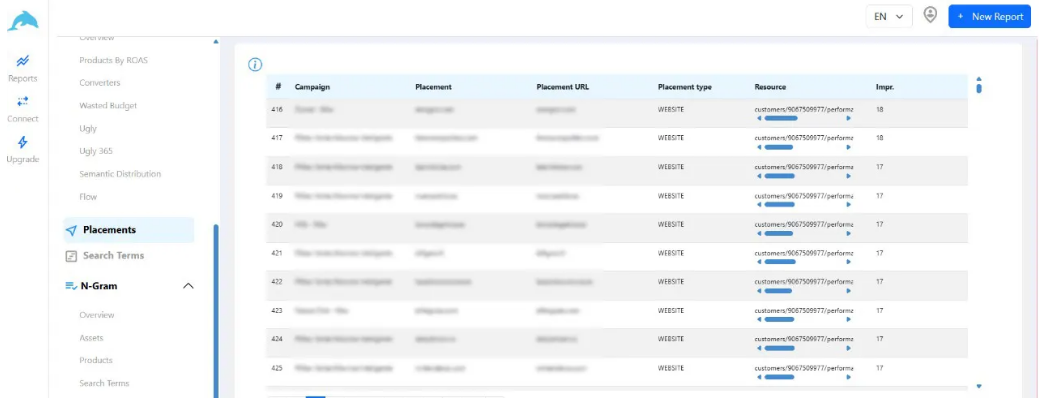
Task: Open the Ugly report
Action: [x=87, y=129]
